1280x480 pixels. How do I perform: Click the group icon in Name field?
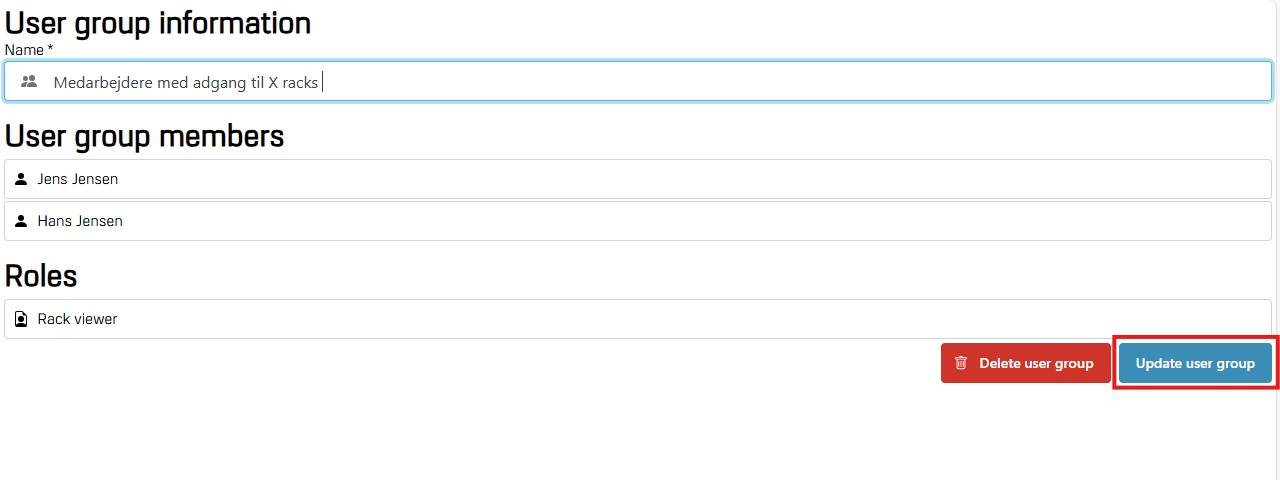pyautogui.click(x=29, y=82)
